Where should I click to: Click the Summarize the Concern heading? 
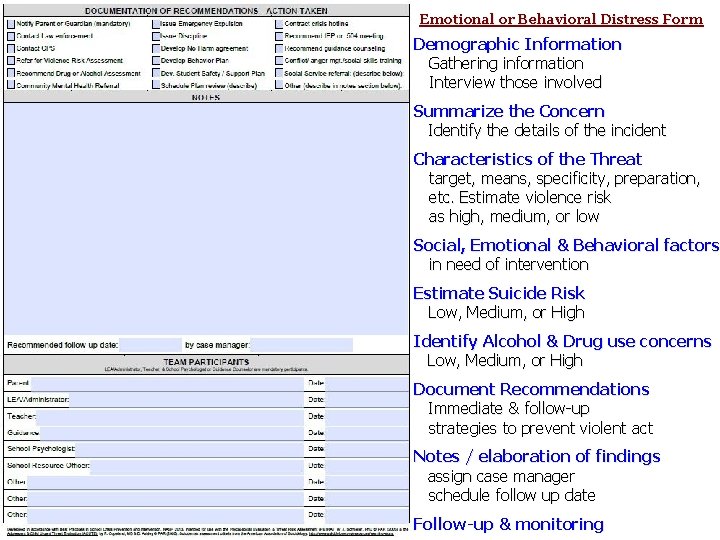(x=509, y=111)
